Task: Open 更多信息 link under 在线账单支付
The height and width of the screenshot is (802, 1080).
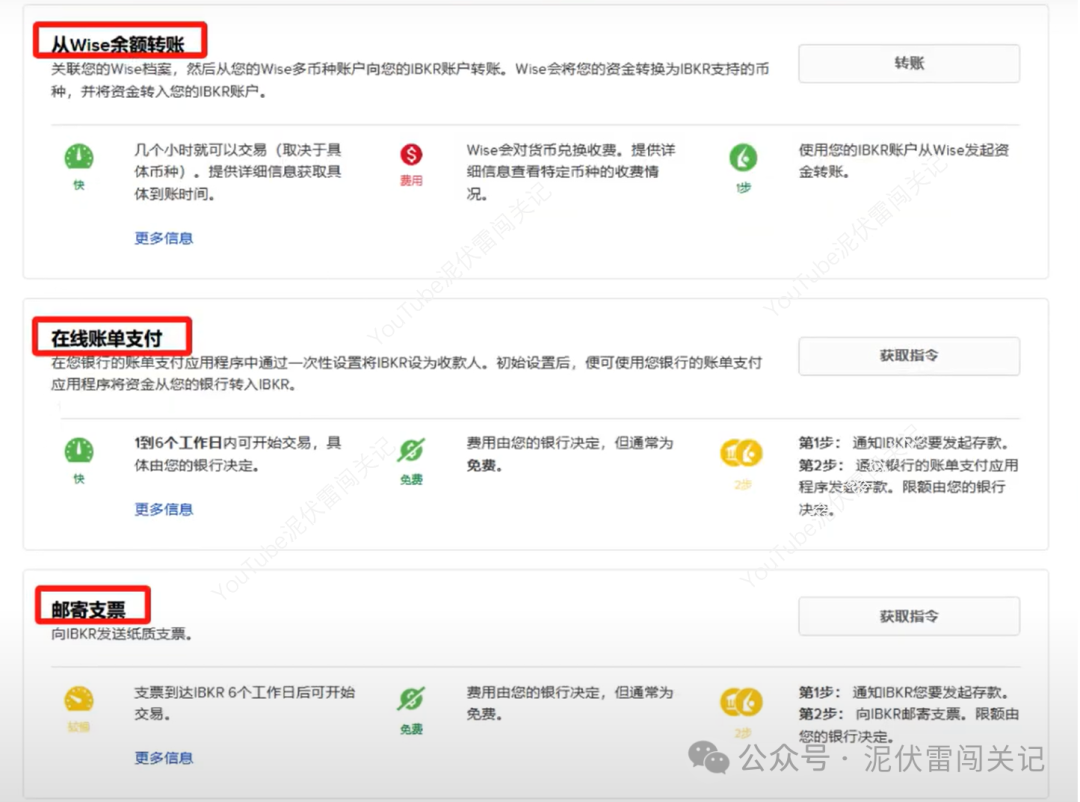Action: pyautogui.click(x=163, y=508)
